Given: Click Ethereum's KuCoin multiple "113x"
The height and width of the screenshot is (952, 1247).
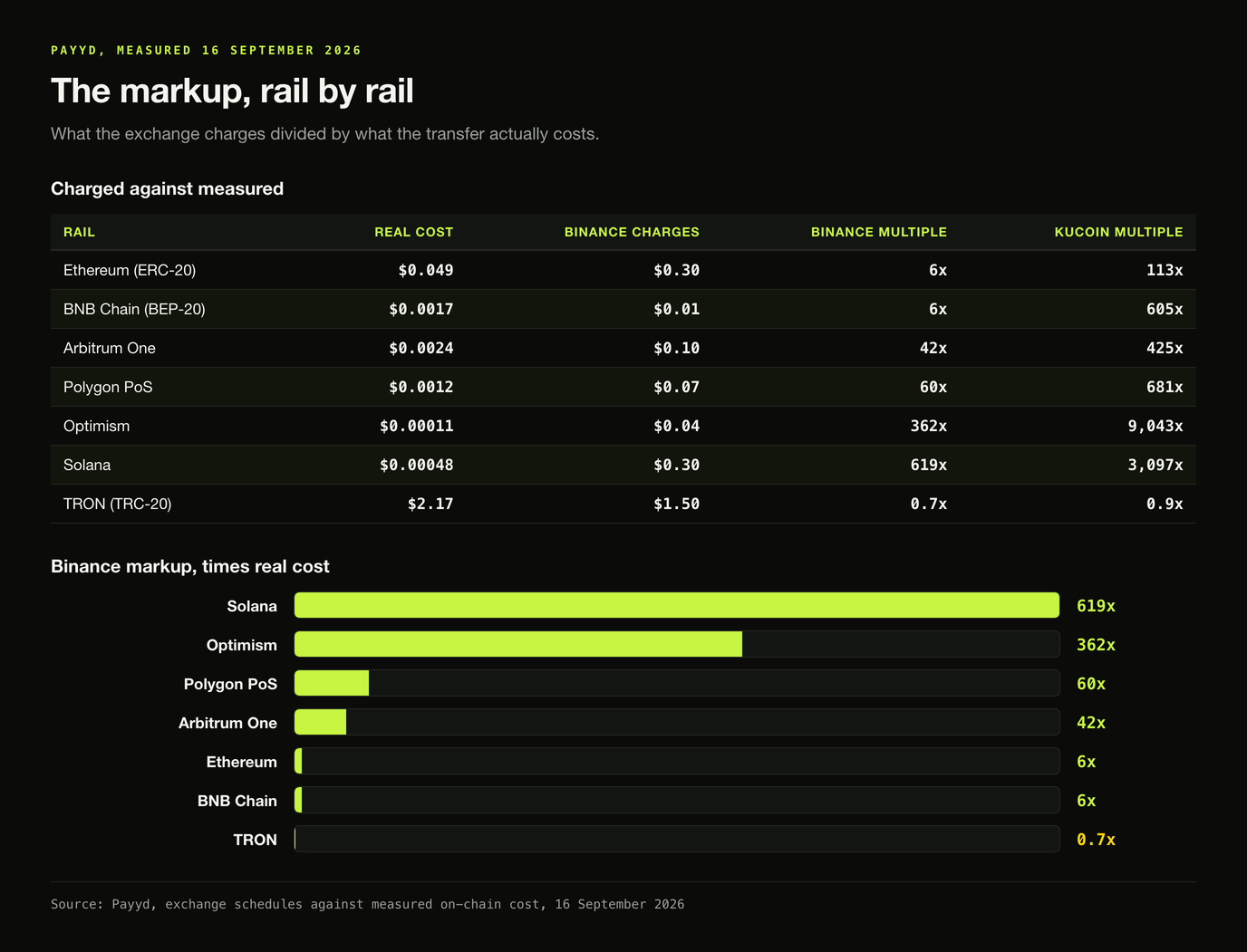Looking at the screenshot, I should tap(1165, 270).
